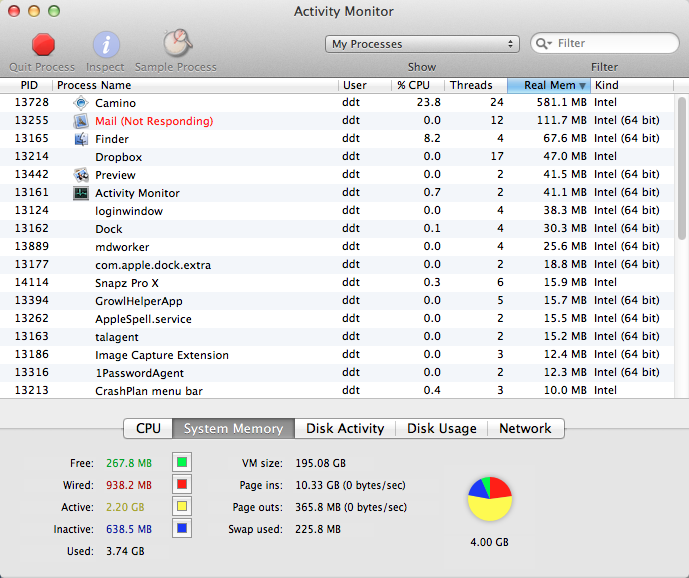The height and width of the screenshot is (578, 689).
Task: Select the Camino app icon
Action: [x=81, y=103]
